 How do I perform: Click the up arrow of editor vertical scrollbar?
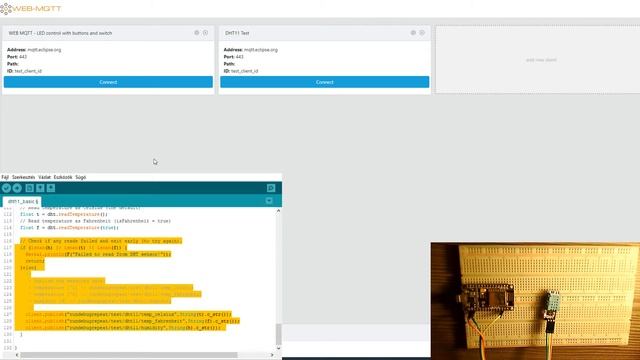[x=278, y=211]
